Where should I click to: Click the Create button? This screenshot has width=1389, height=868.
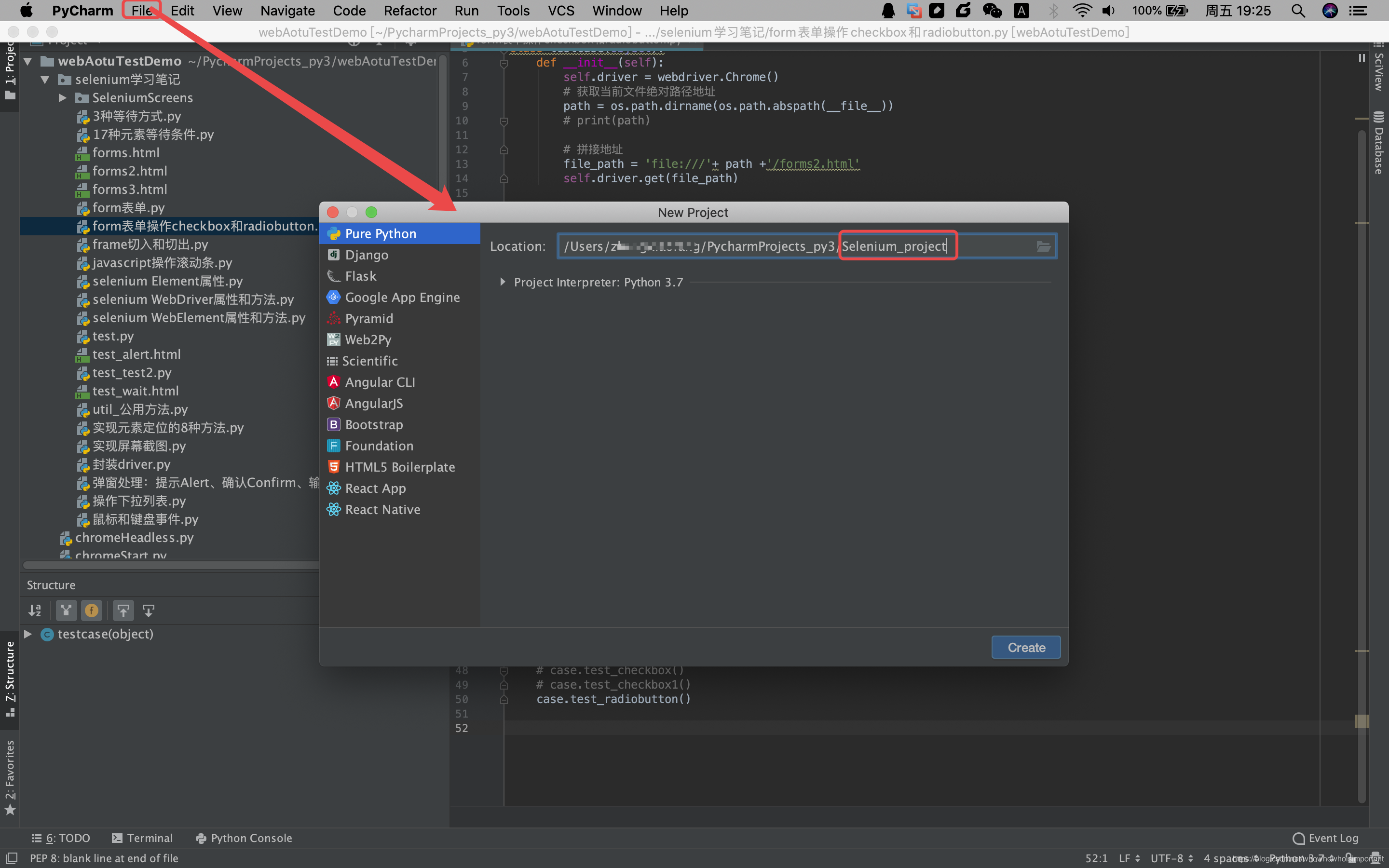(x=1026, y=647)
